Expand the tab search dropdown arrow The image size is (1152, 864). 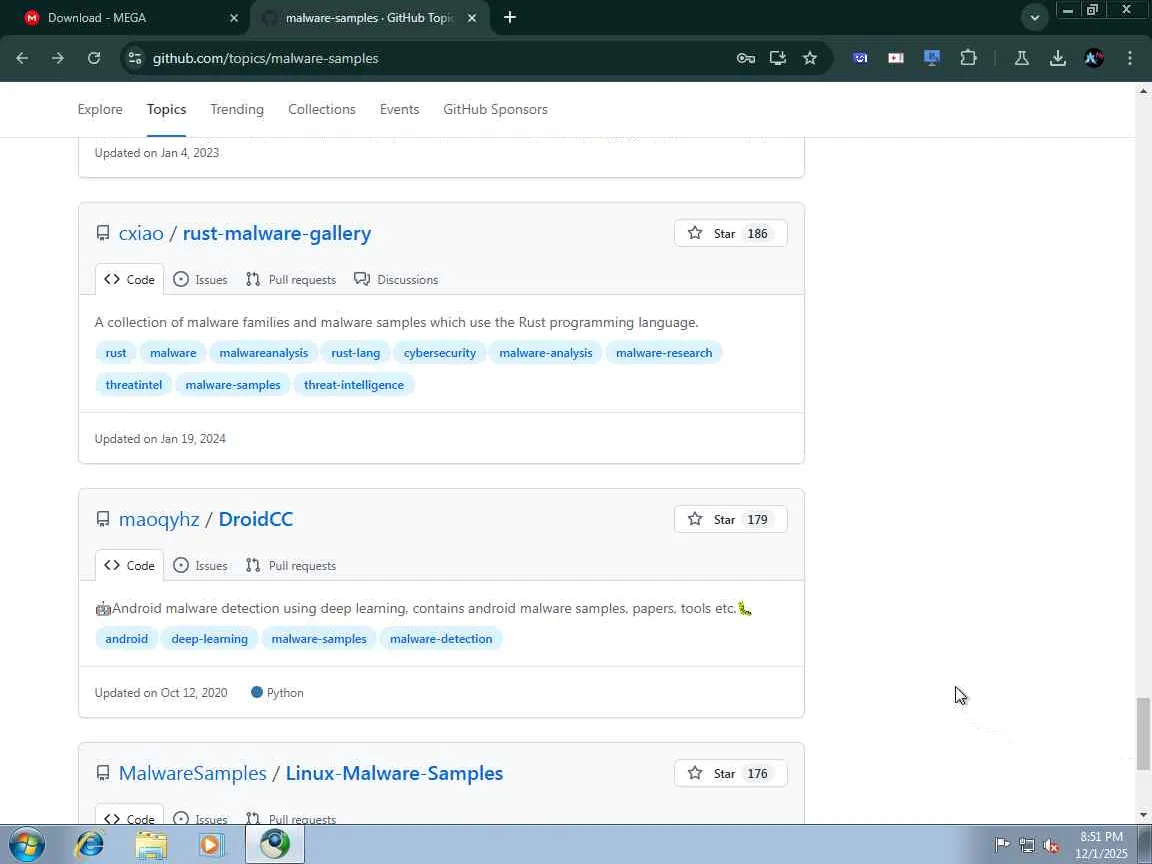tap(1034, 18)
